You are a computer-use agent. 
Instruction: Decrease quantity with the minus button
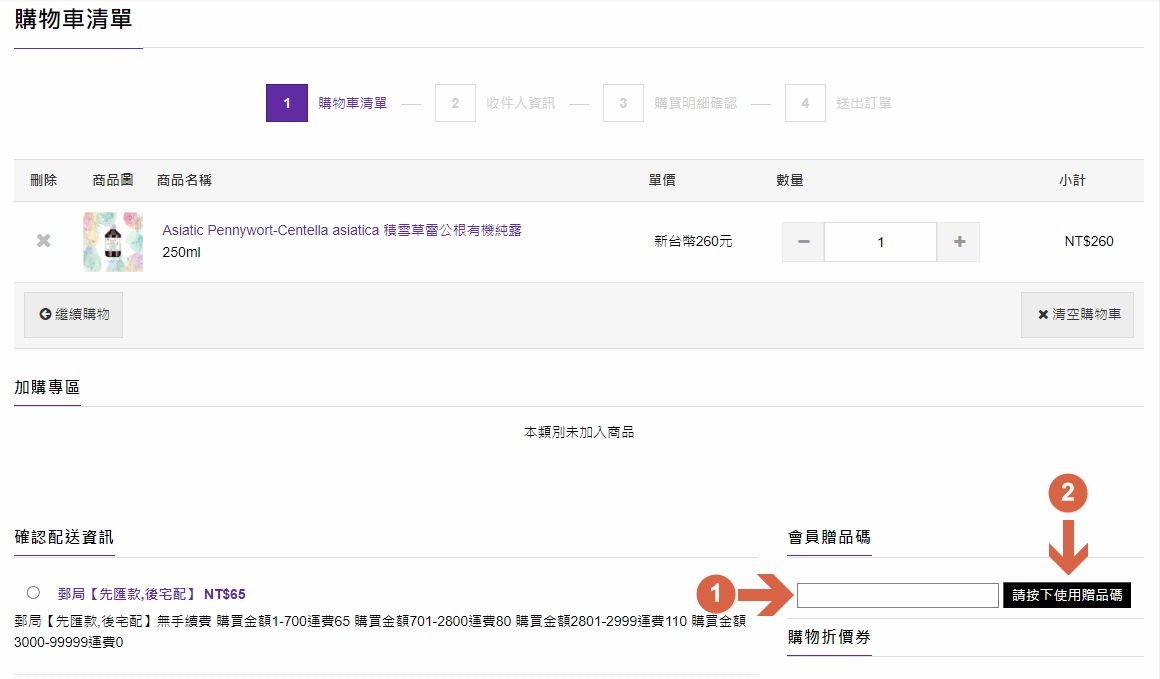(803, 242)
